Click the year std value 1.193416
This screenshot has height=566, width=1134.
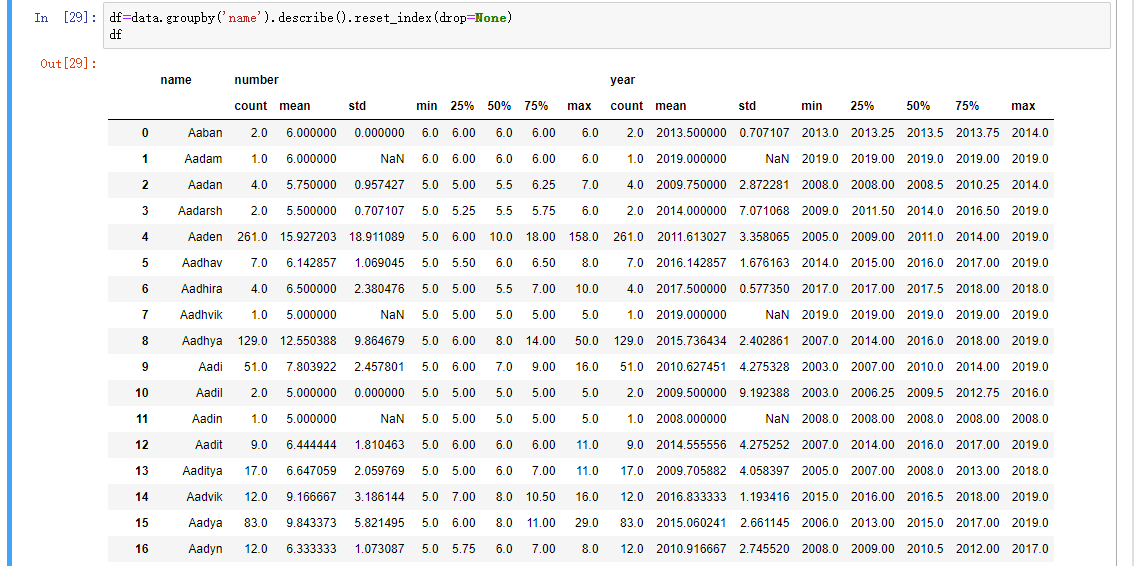(764, 497)
